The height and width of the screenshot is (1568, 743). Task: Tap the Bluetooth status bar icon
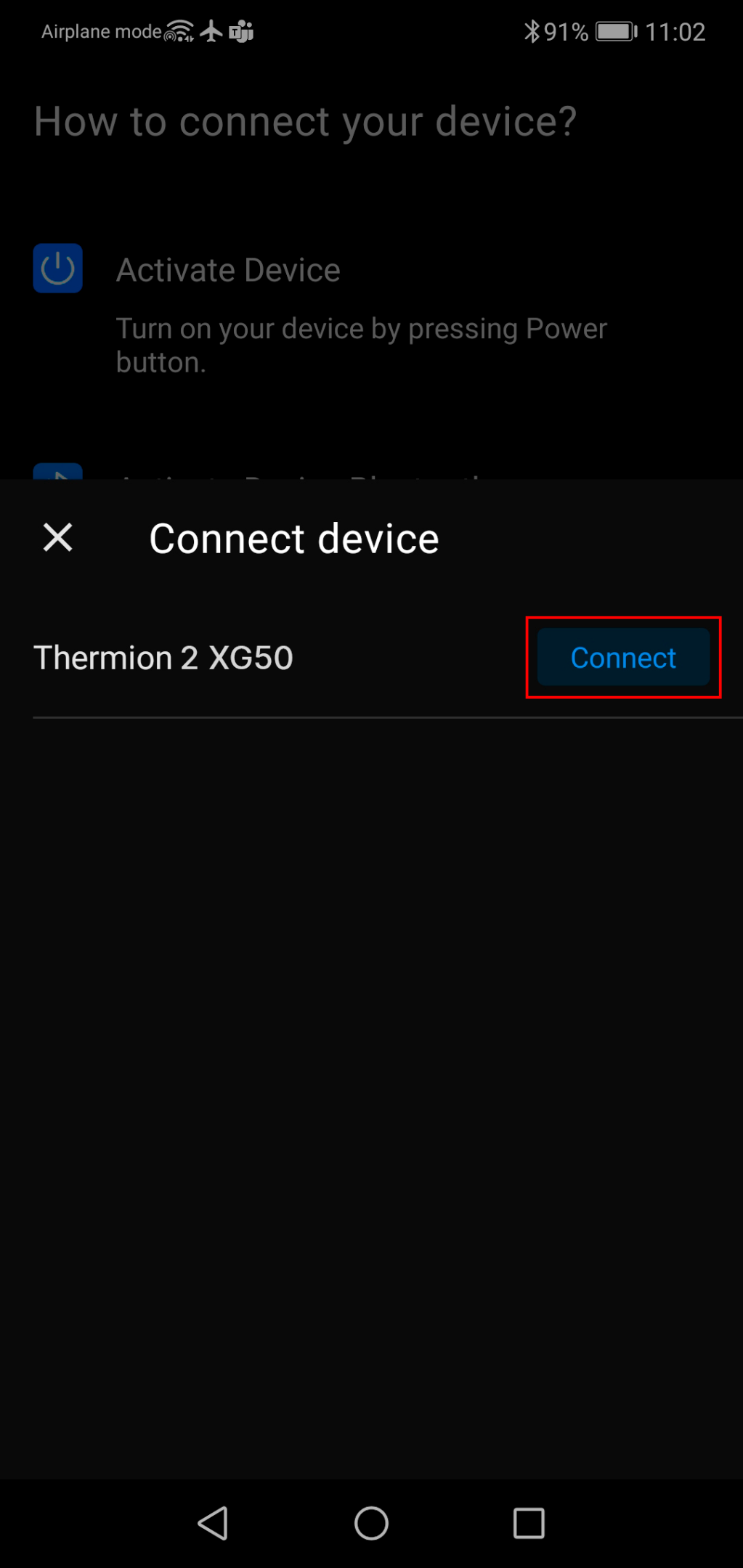[532, 31]
